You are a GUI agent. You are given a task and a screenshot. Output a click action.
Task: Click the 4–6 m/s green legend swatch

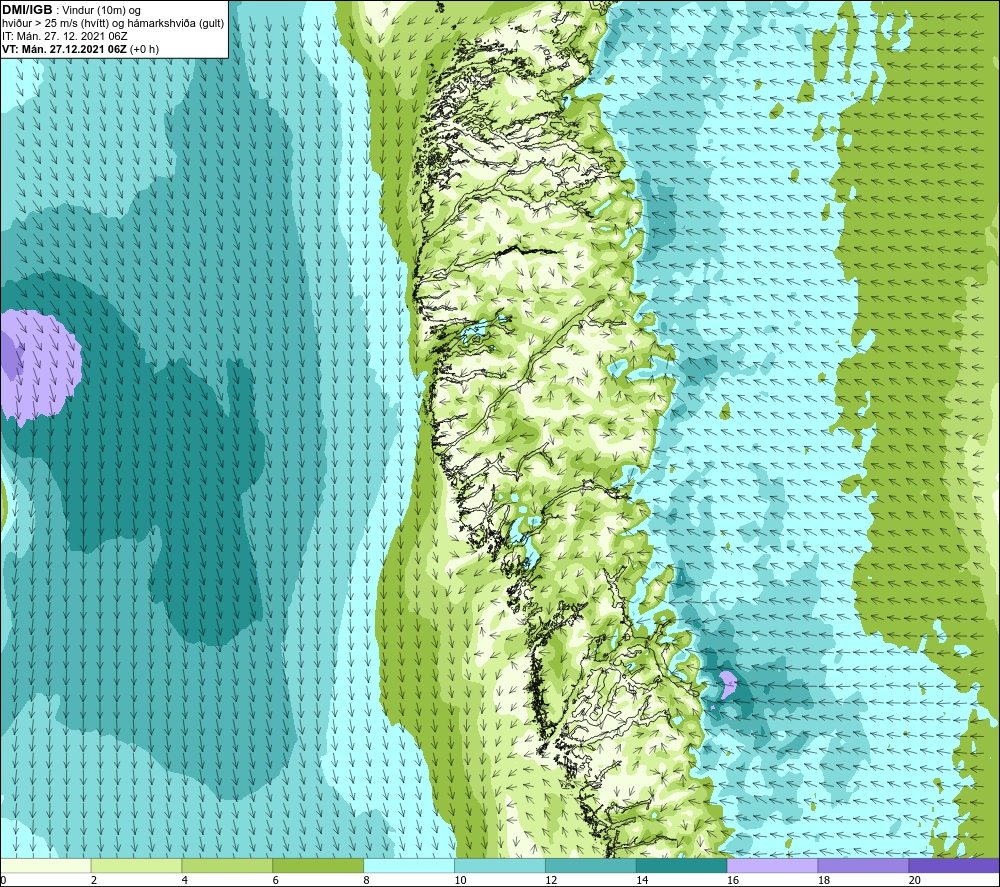[x=227, y=865]
